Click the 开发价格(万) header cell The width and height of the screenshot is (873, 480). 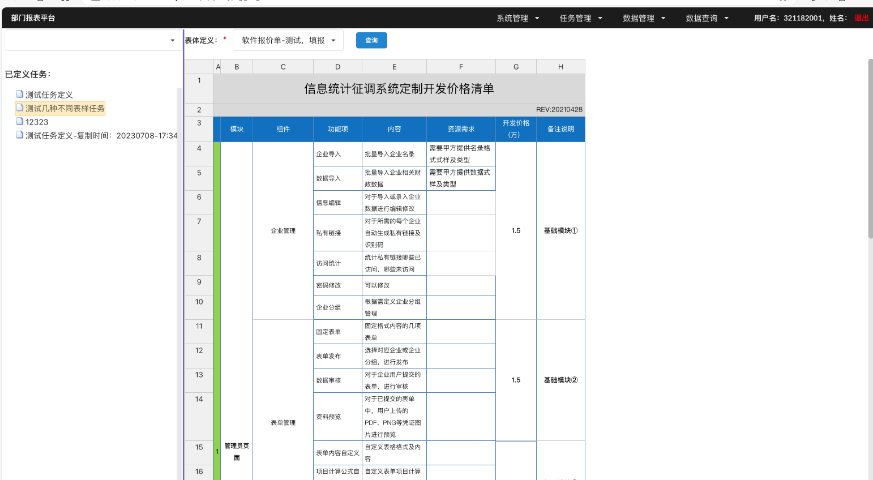(x=516, y=129)
